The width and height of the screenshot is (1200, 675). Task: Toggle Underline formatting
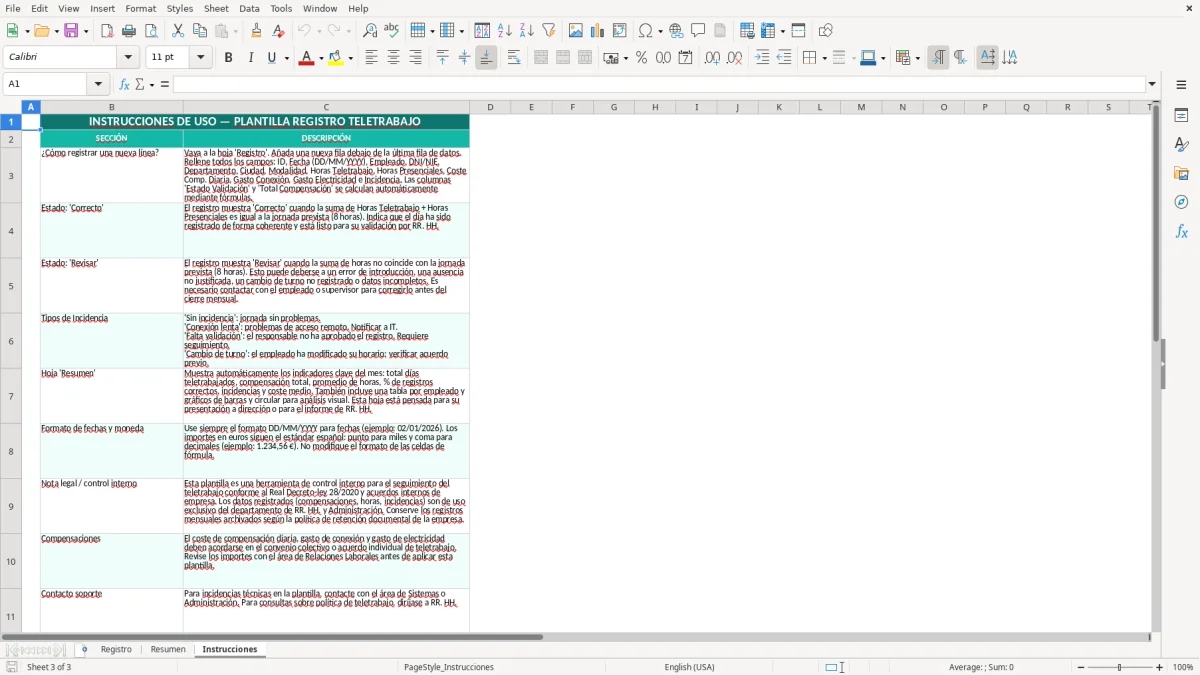[271, 58]
